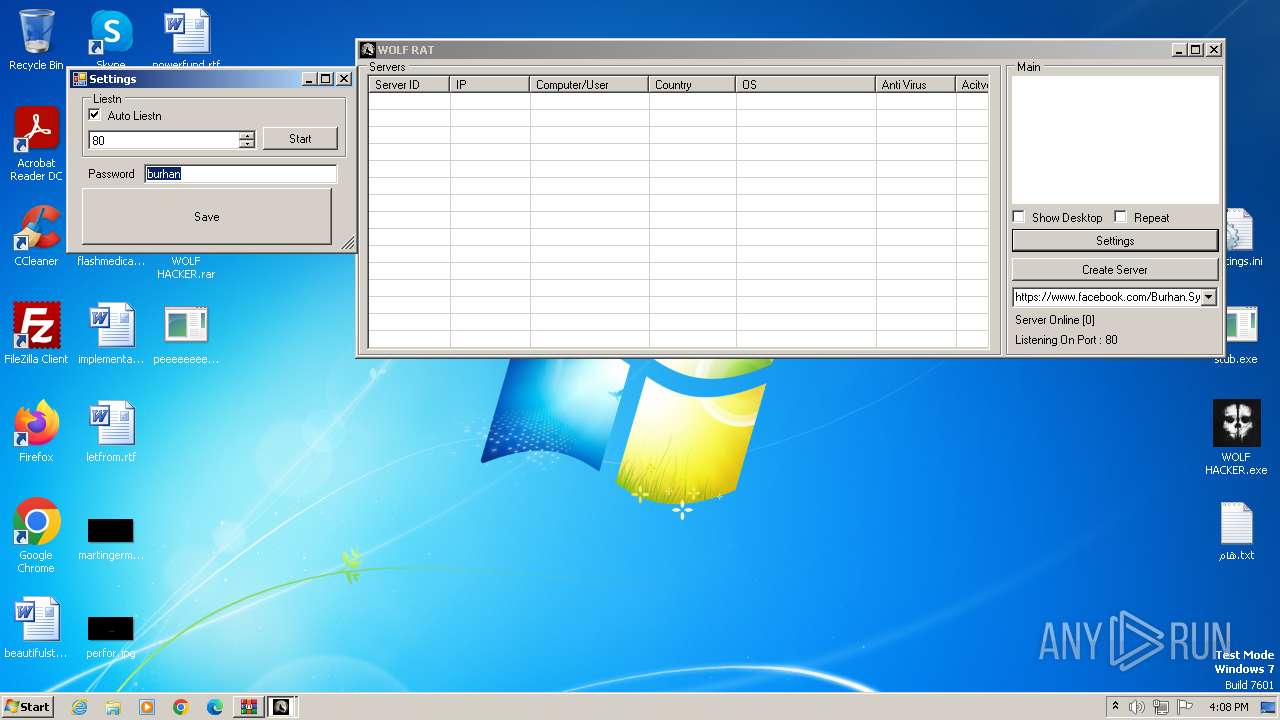Click the Start listen button
This screenshot has width=1280, height=720.
coord(300,139)
